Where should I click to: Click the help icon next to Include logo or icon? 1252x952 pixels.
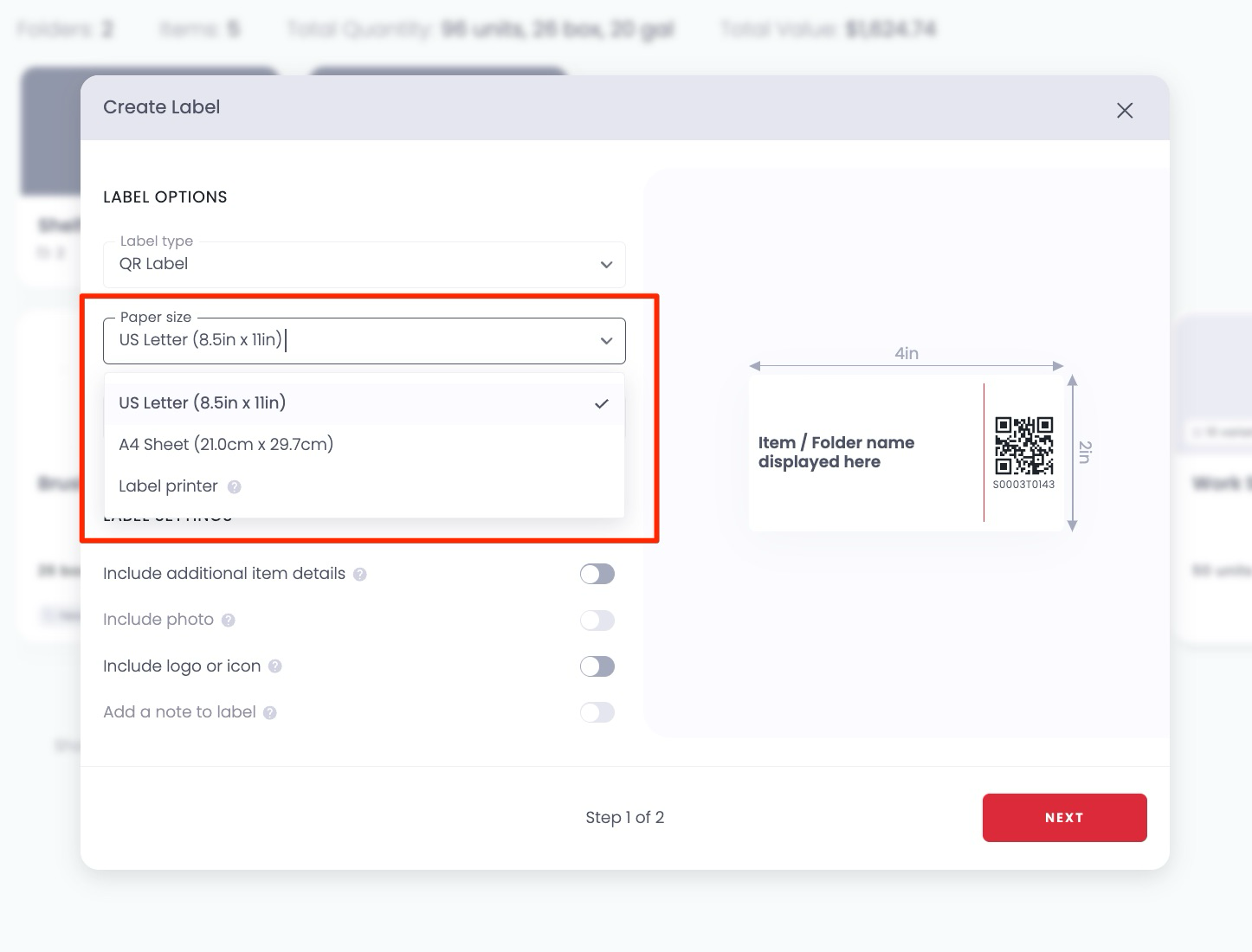pyautogui.click(x=275, y=666)
